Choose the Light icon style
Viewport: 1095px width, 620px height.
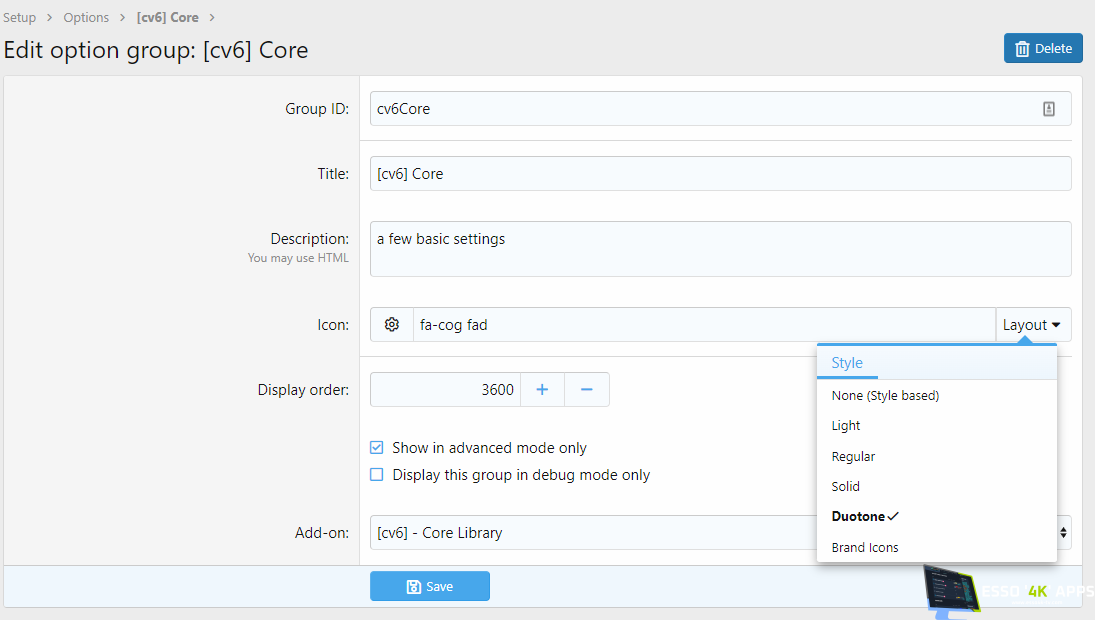(x=846, y=426)
